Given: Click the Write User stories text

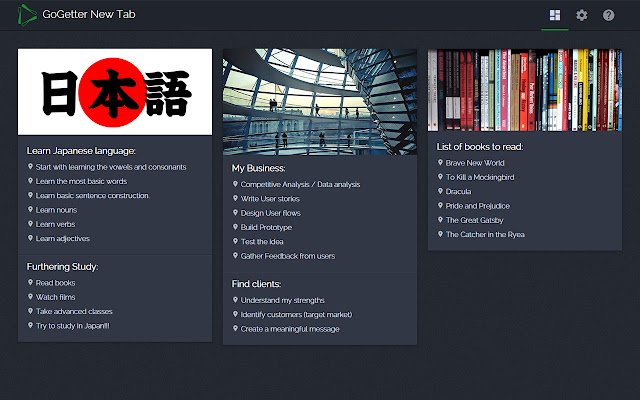Looking at the screenshot, I should click(270, 199).
